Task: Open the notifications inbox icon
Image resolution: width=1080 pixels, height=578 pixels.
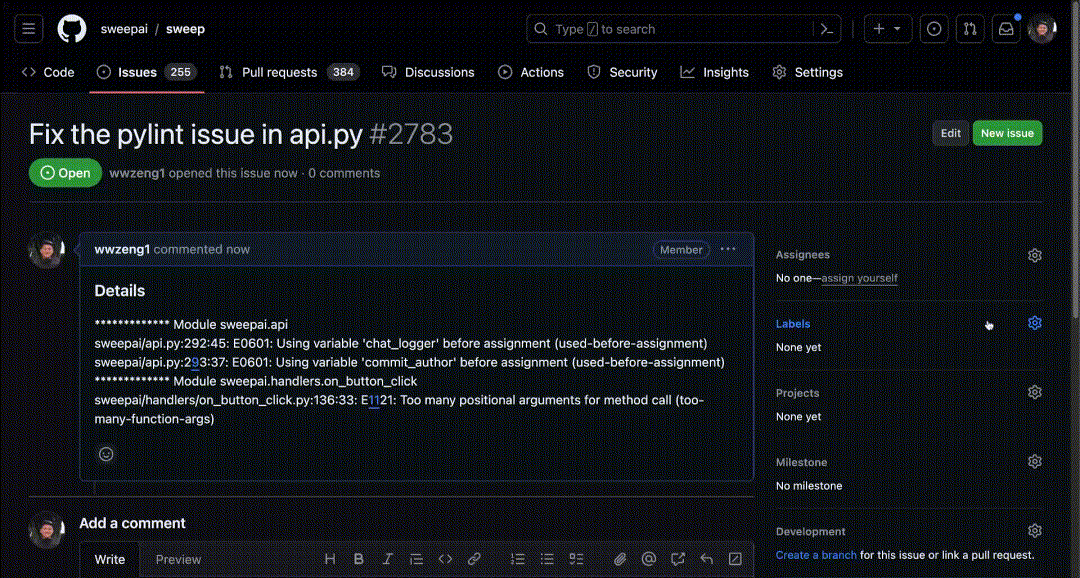Action: pos(1006,29)
